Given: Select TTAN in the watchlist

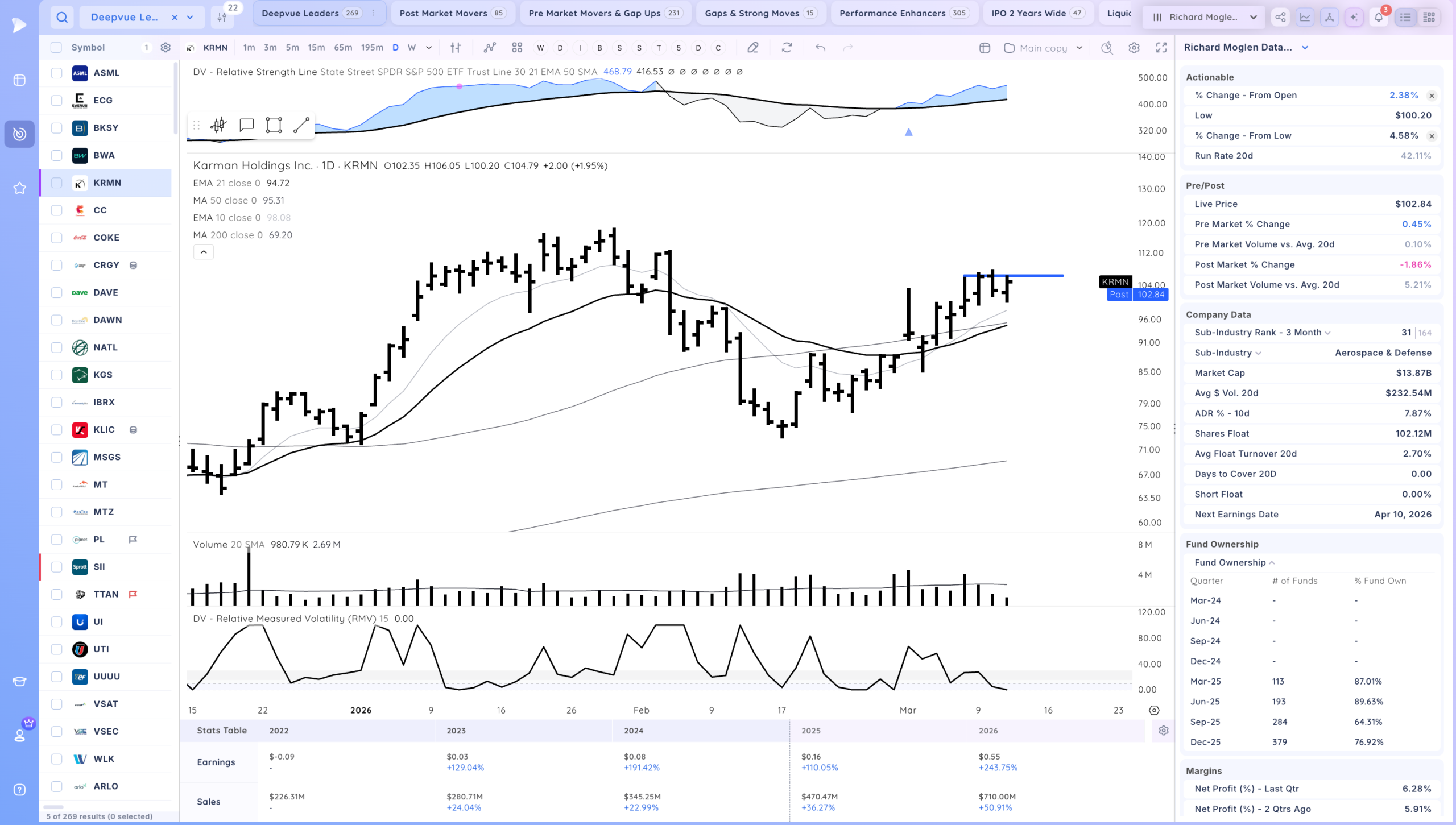Looking at the screenshot, I should pos(106,594).
